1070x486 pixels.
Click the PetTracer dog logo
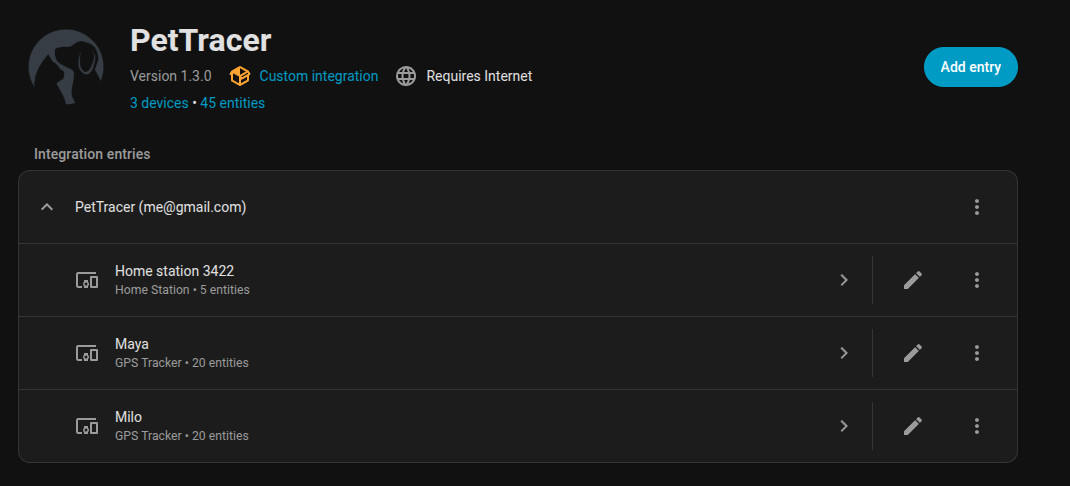[x=66, y=68]
